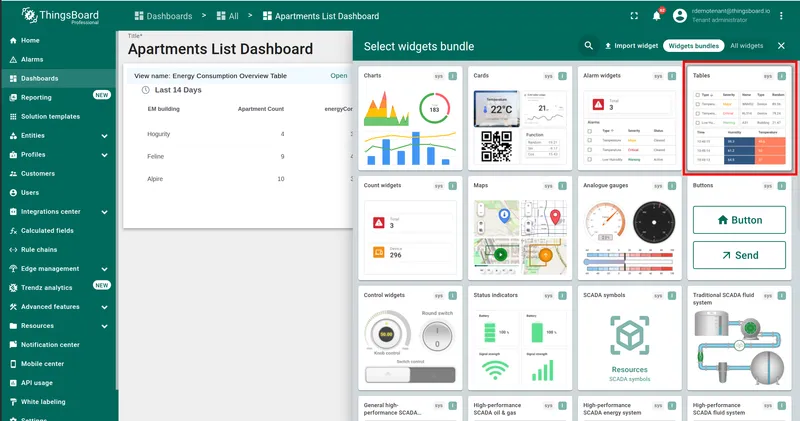This screenshot has height=421, width=800.
Task: Go to the Dashboards breadcrumb
Action: tap(163, 16)
